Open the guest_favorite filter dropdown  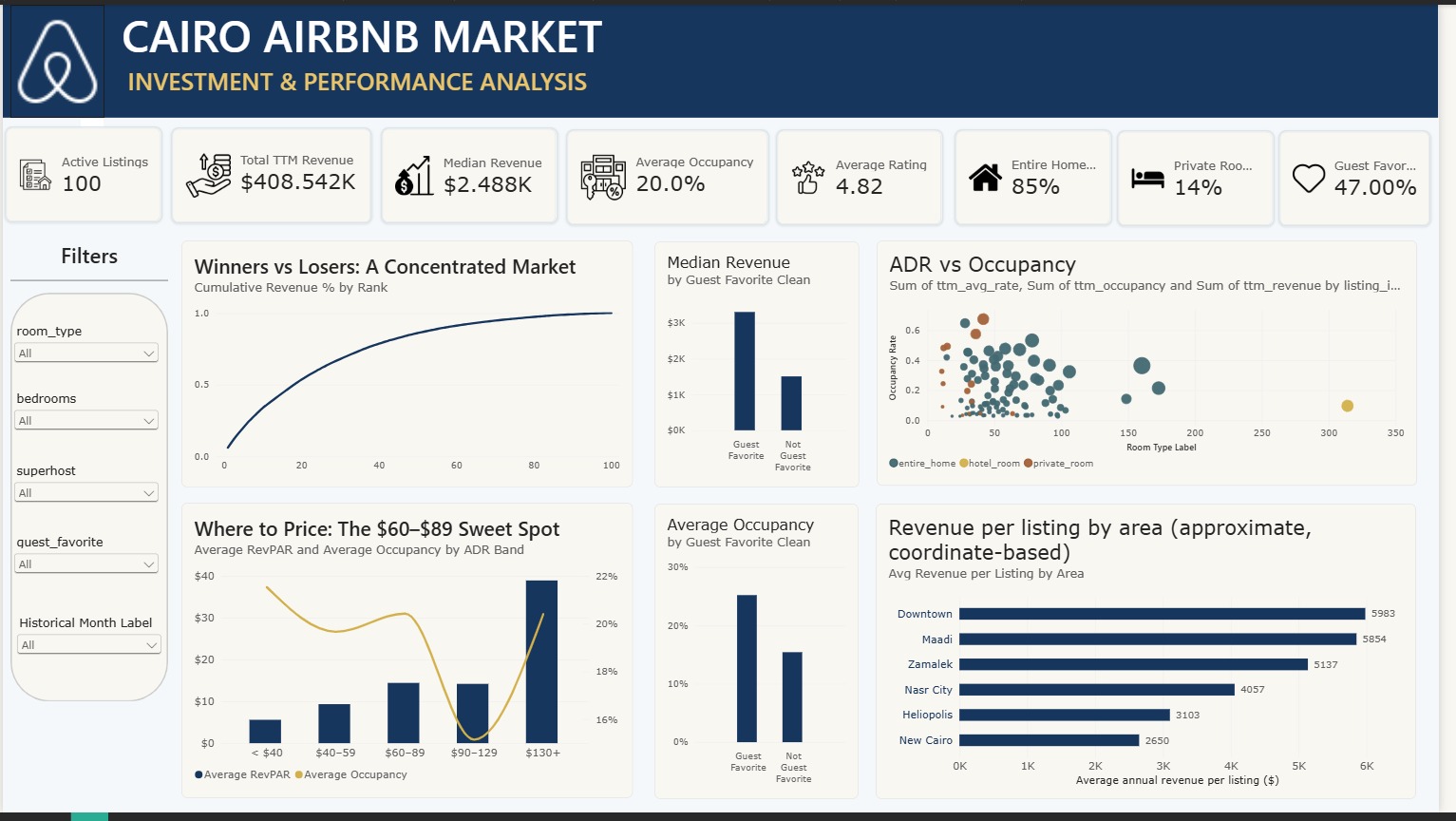(x=87, y=564)
